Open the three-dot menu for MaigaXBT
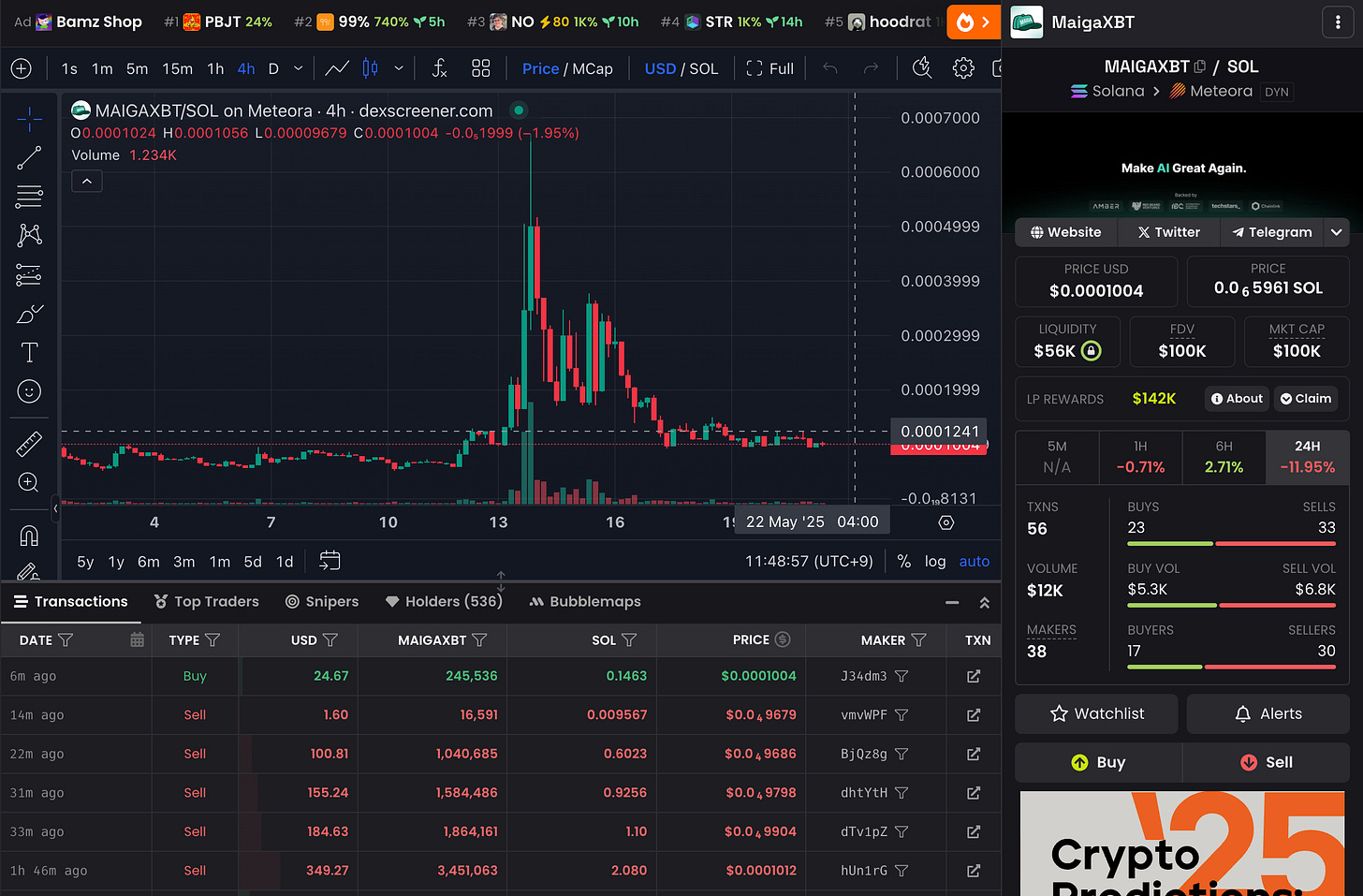This screenshot has width=1363, height=896. click(1337, 22)
